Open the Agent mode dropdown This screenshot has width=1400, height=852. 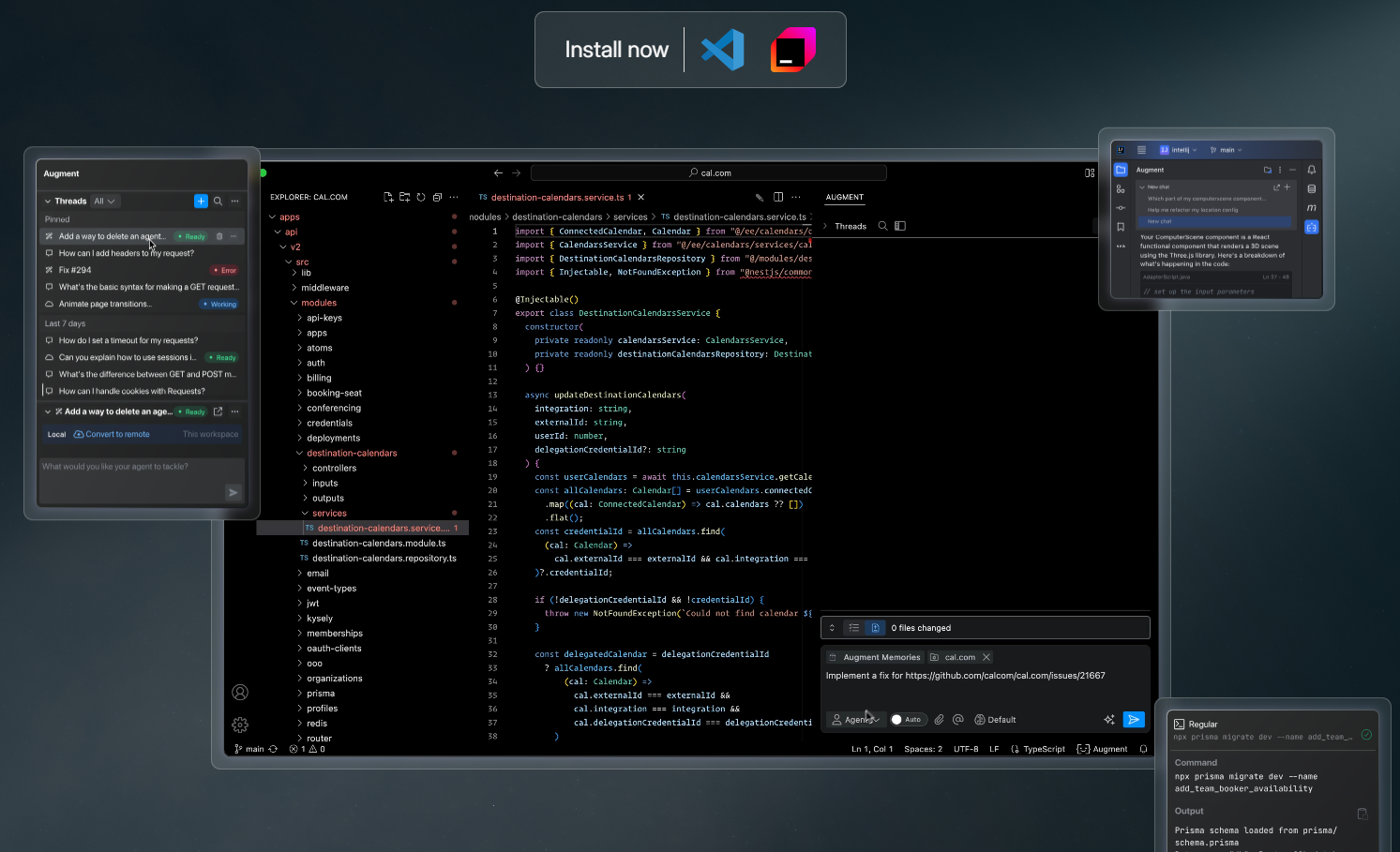click(x=855, y=720)
